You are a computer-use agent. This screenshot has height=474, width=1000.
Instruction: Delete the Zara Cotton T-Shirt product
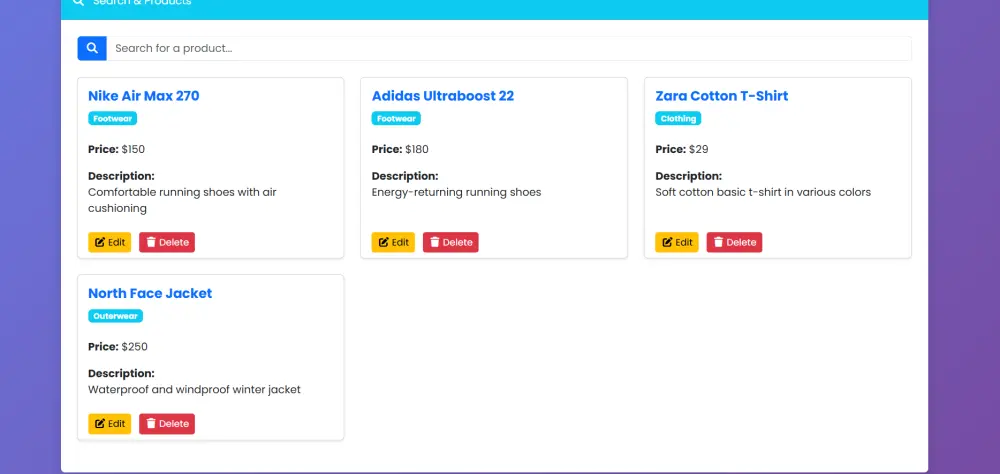click(x=734, y=242)
